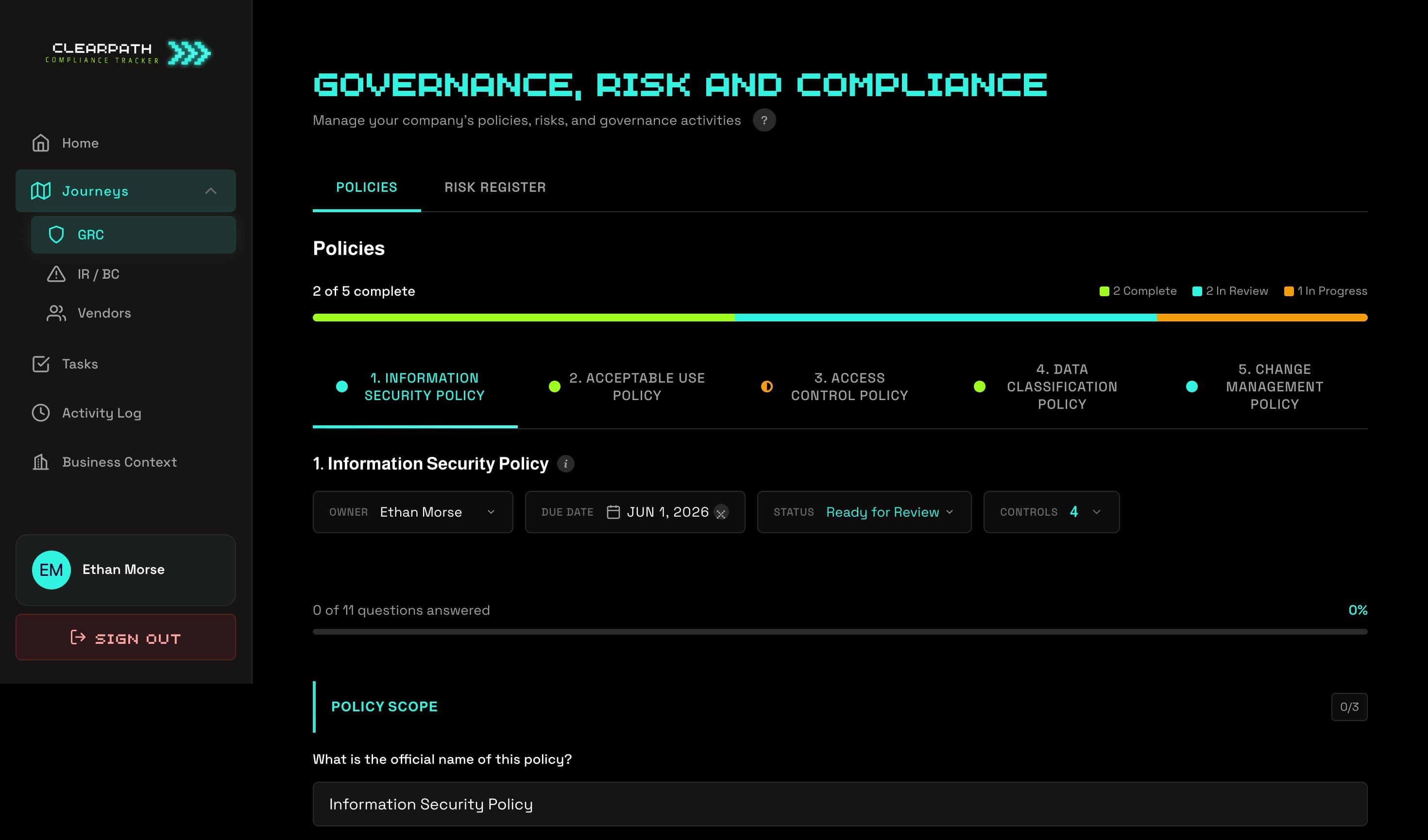Click status dot for Acceptable Use Policy

pos(555,386)
